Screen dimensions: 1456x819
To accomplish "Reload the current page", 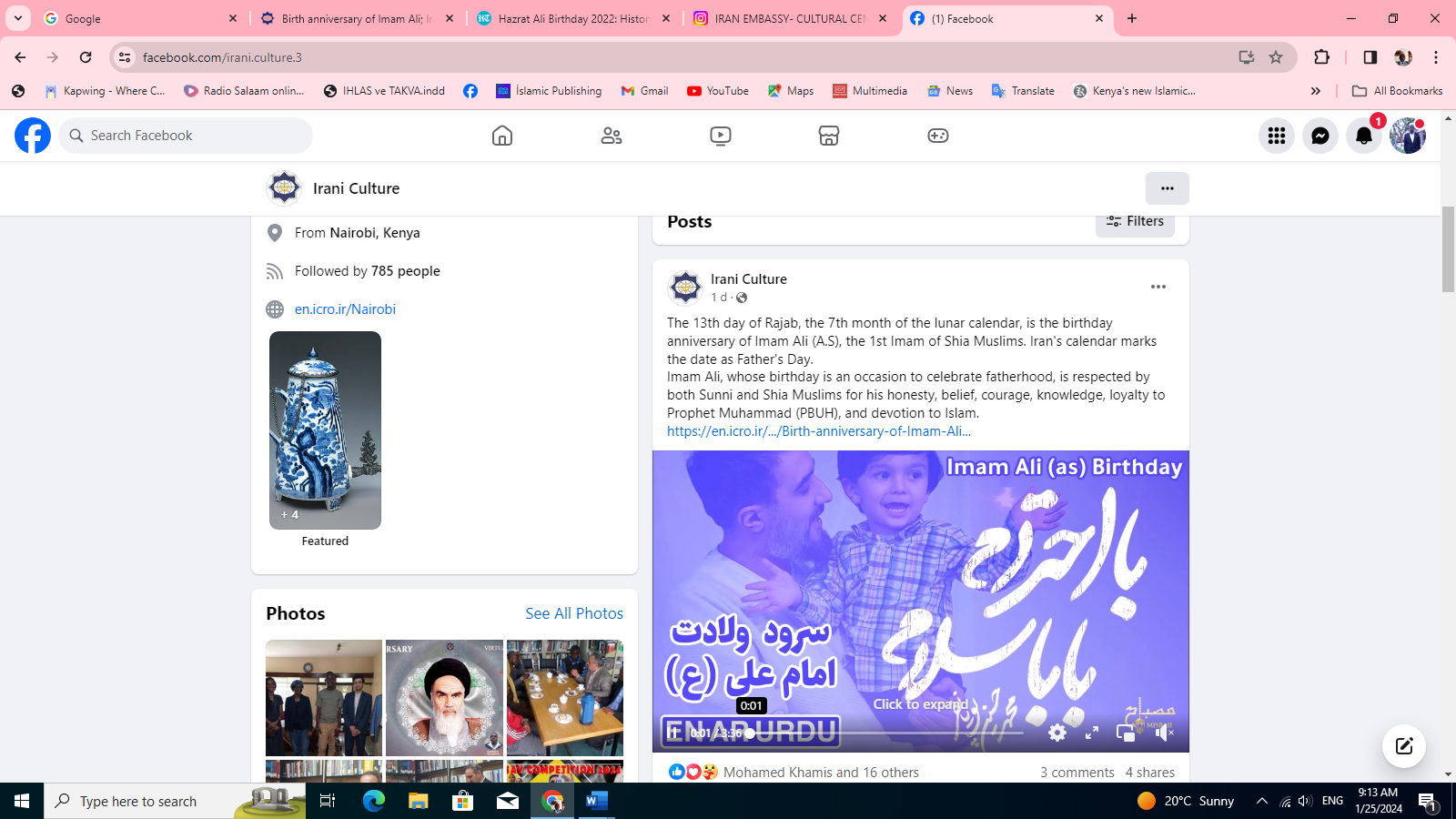I will tap(86, 57).
